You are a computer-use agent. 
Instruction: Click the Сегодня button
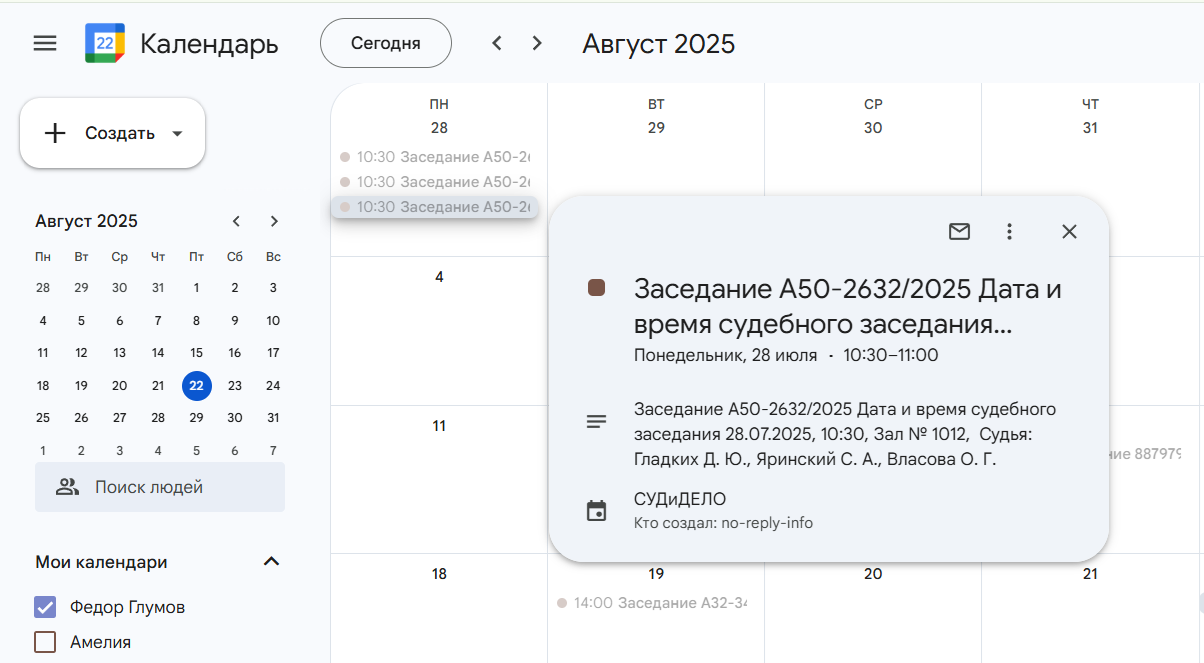click(x=385, y=43)
